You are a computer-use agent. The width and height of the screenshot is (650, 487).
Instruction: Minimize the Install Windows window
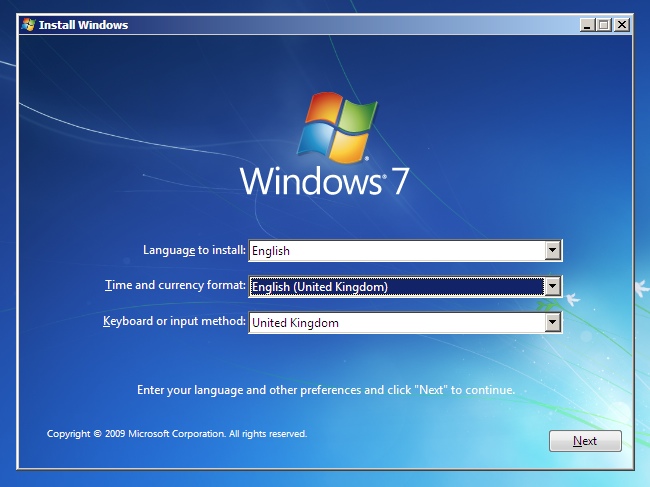[x=587, y=25]
